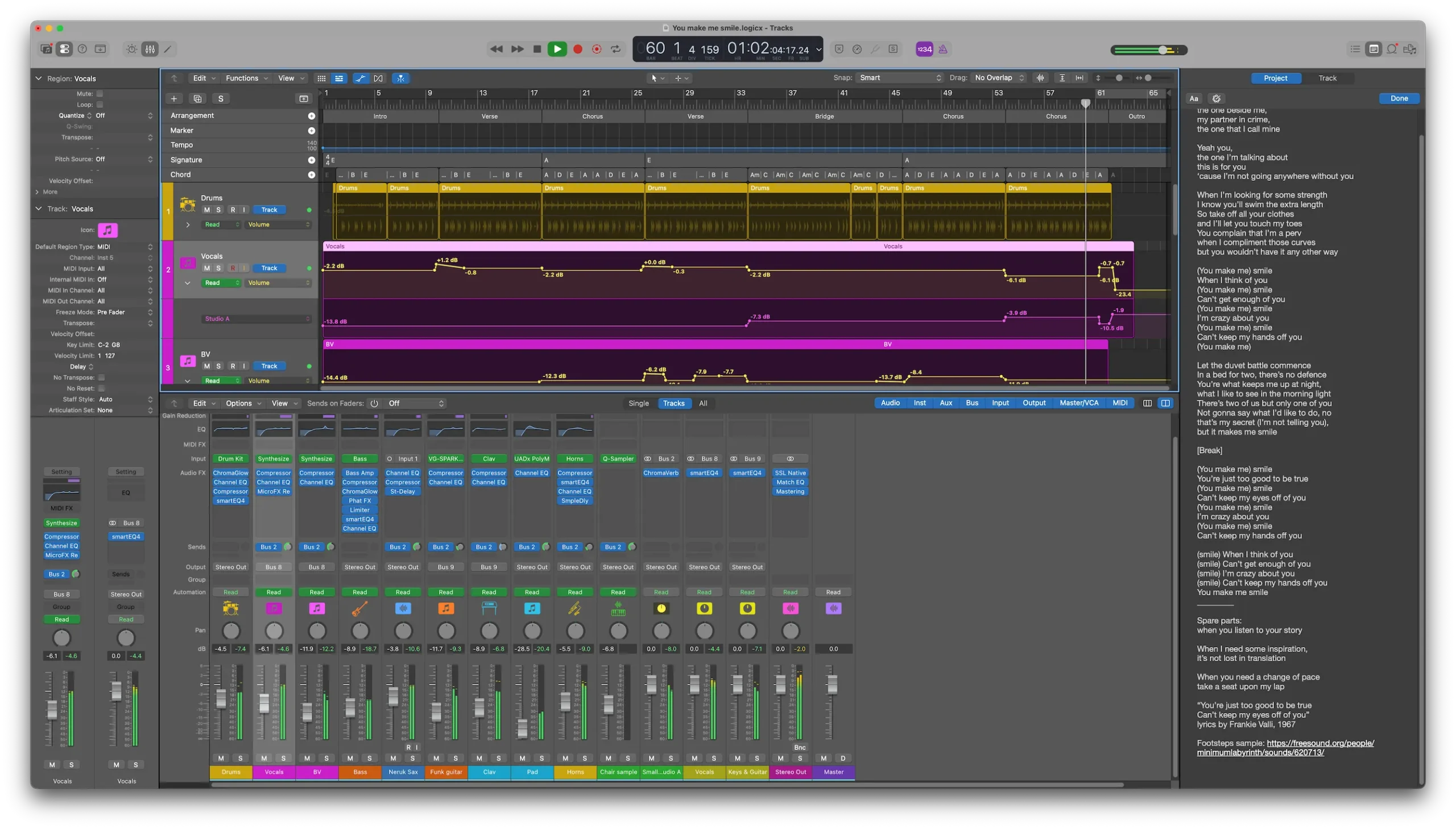Open the Mixer from the control bar
The height and width of the screenshot is (829, 1456).
pyautogui.click(x=150, y=49)
